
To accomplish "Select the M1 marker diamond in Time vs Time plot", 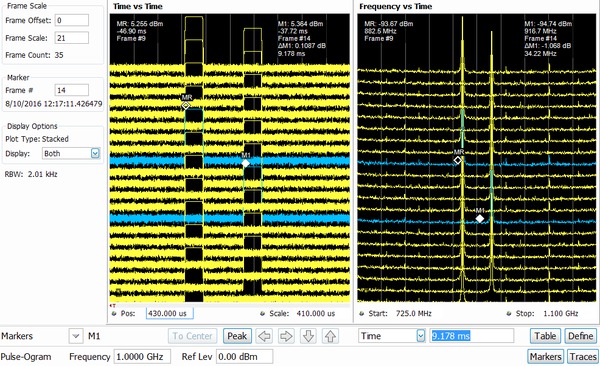I will [x=246, y=163].
